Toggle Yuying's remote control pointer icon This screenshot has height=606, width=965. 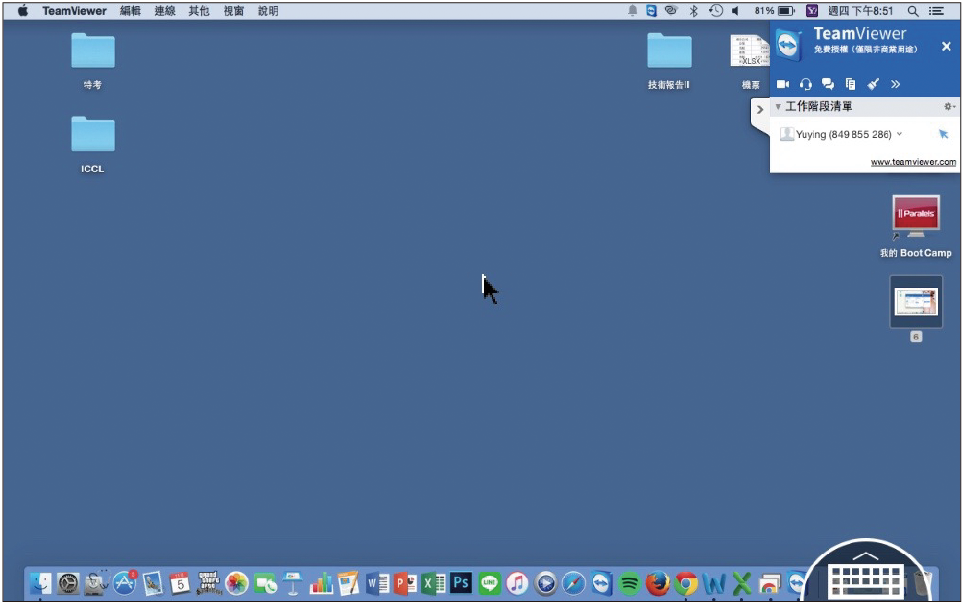[943, 134]
